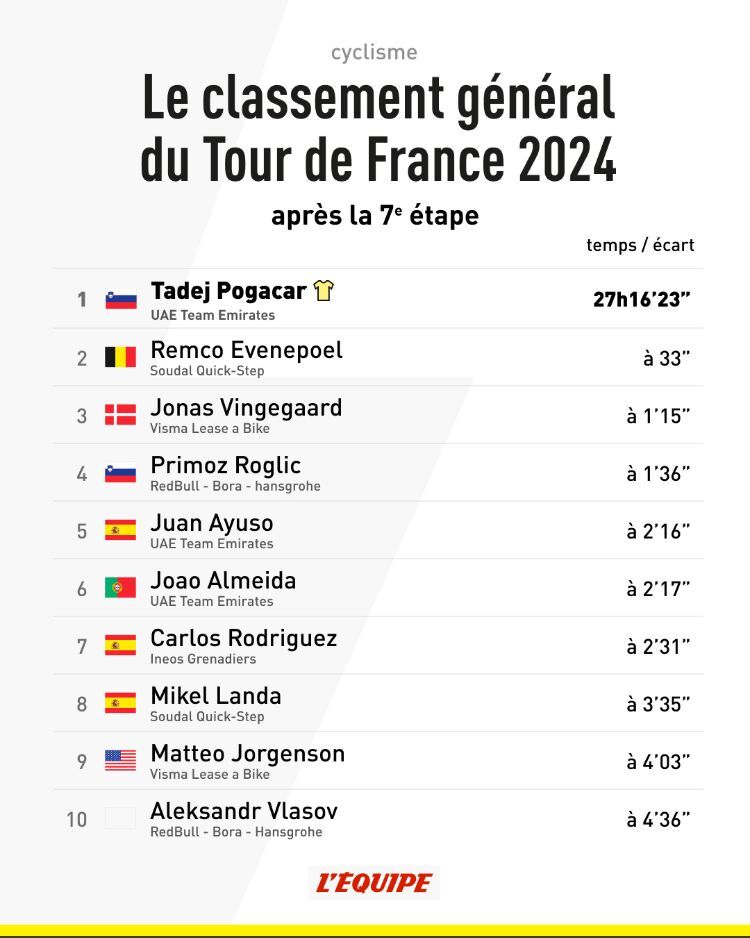Image resolution: width=750 pixels, height=938 pixels.
Task: Click the rider name Remco Evenepoel
Action: click(246, 350)
